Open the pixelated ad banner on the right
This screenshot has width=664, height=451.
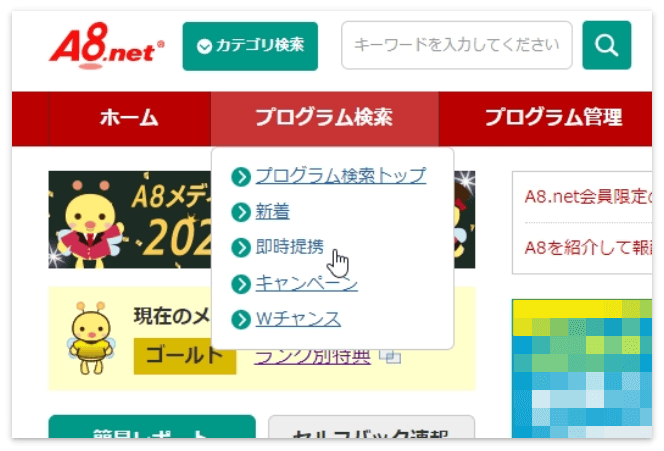(x=582, y=368)
